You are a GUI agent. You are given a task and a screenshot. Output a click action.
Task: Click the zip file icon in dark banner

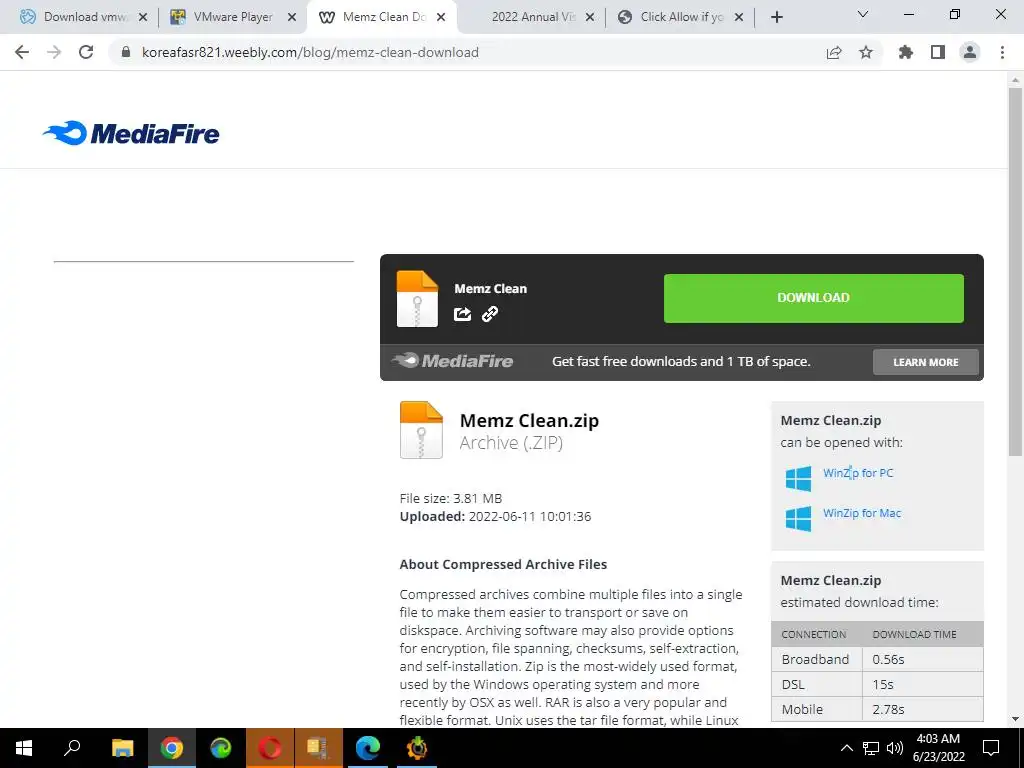point(417,298)
